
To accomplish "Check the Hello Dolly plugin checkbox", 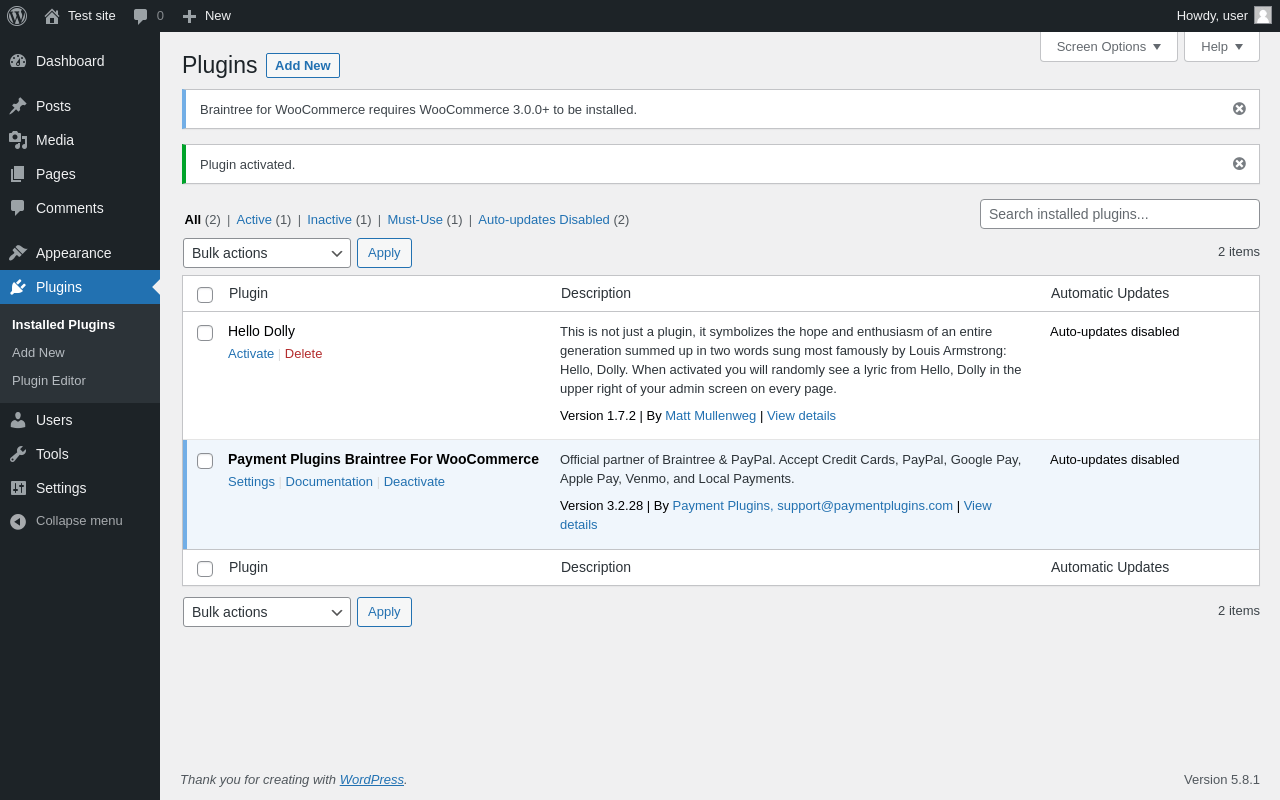I will [x=205, y=333].
